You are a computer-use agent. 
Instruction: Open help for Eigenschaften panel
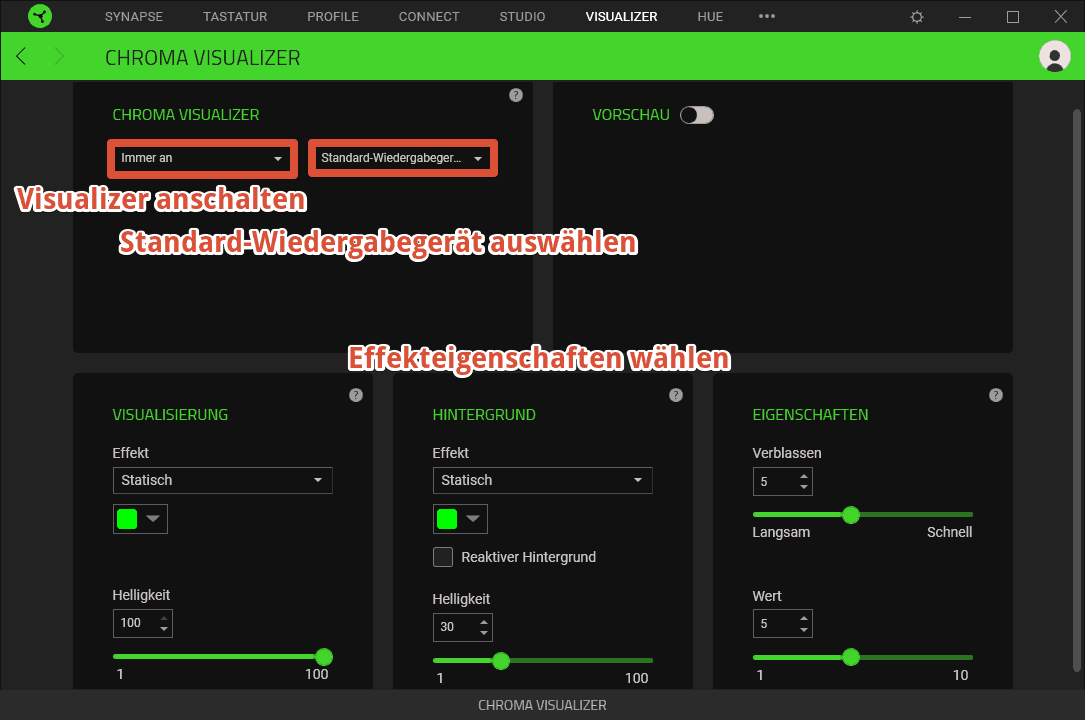(x=996, y=395)
